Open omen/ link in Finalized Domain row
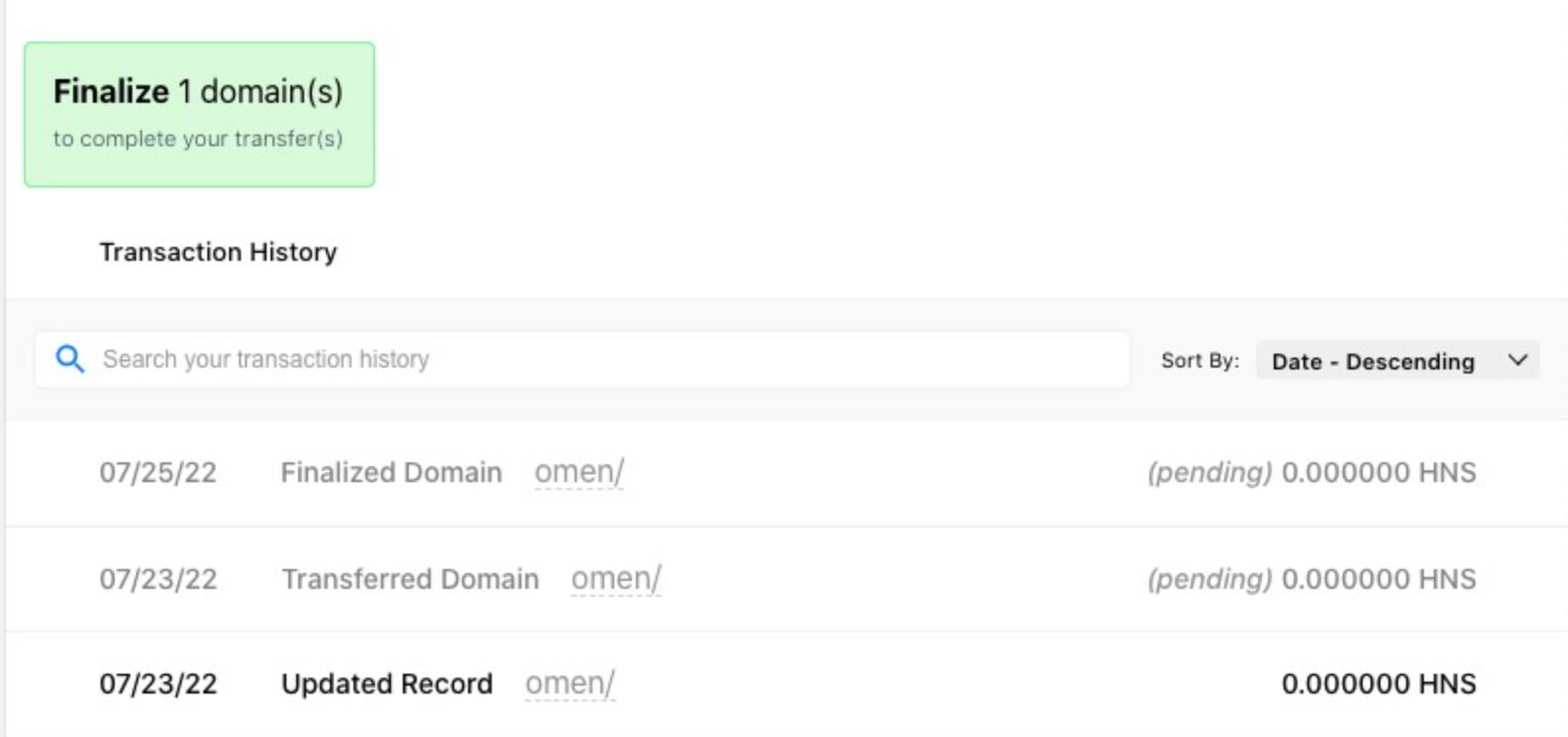The width and height of the screenshot is (1568, 737). click(x=579, y=472)
